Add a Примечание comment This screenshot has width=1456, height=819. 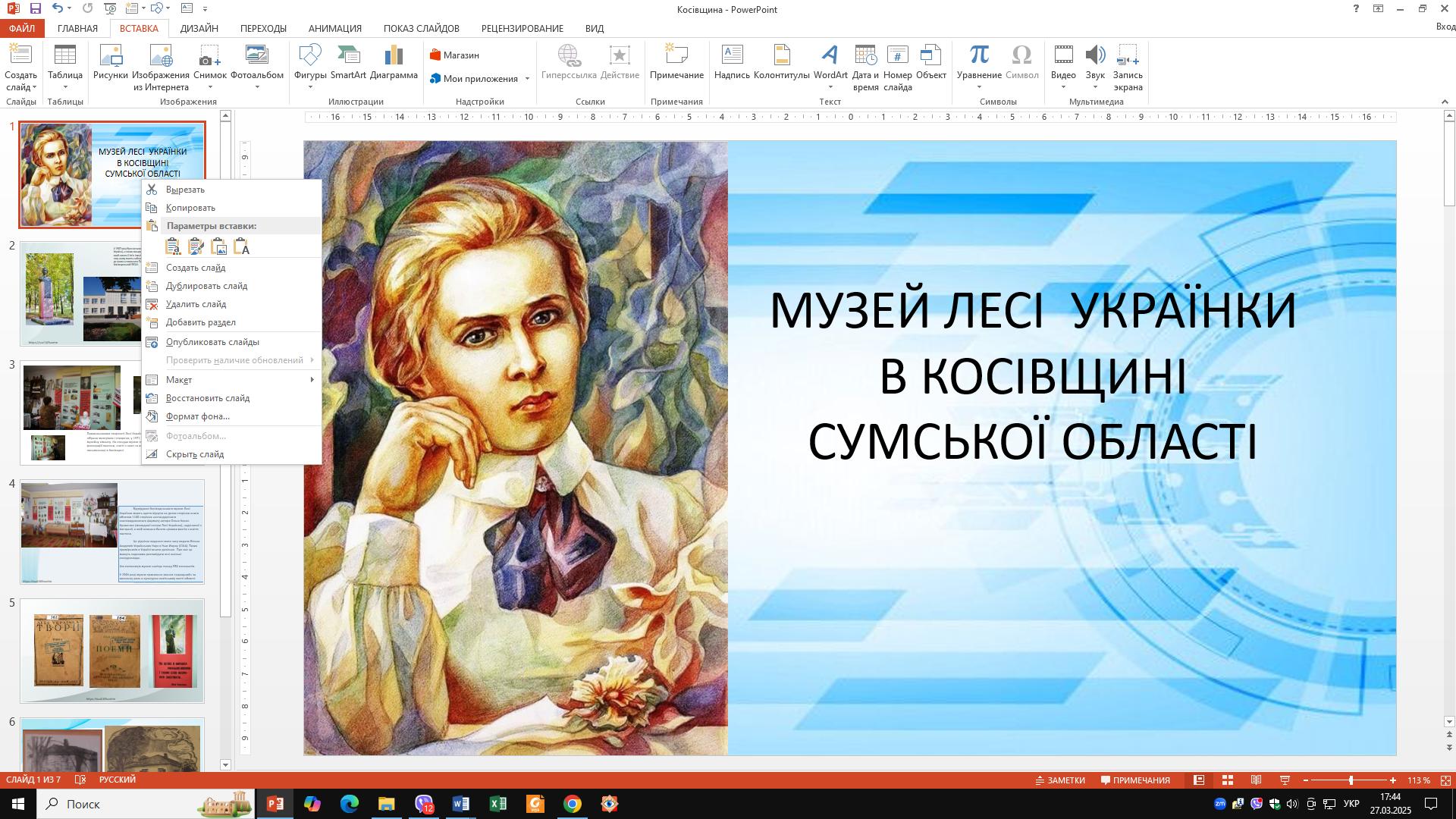click(x=676, y=61)
